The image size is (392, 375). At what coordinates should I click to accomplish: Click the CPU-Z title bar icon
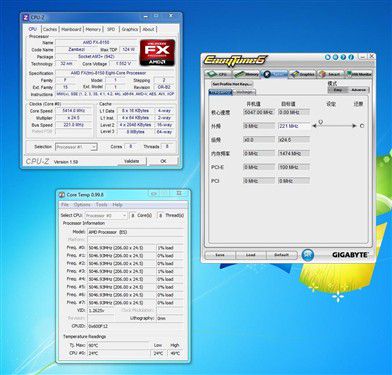tap(26, 17)
